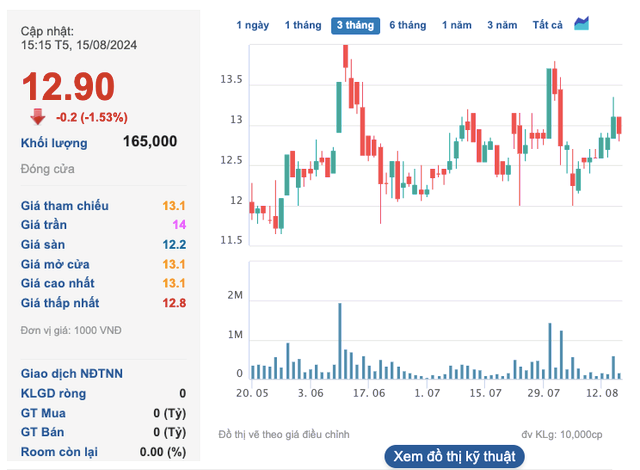The image size is (640, 470).
Task: Click the Giá trần value 14
Action: (179, 225)
